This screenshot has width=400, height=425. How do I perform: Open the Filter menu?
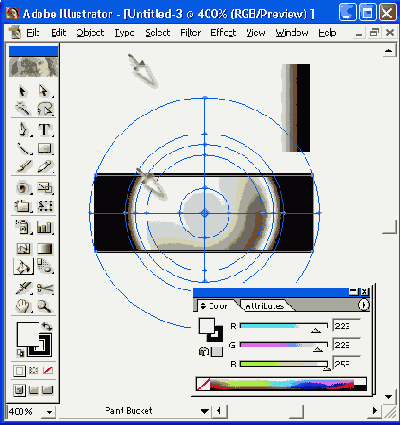coord(190,33)
